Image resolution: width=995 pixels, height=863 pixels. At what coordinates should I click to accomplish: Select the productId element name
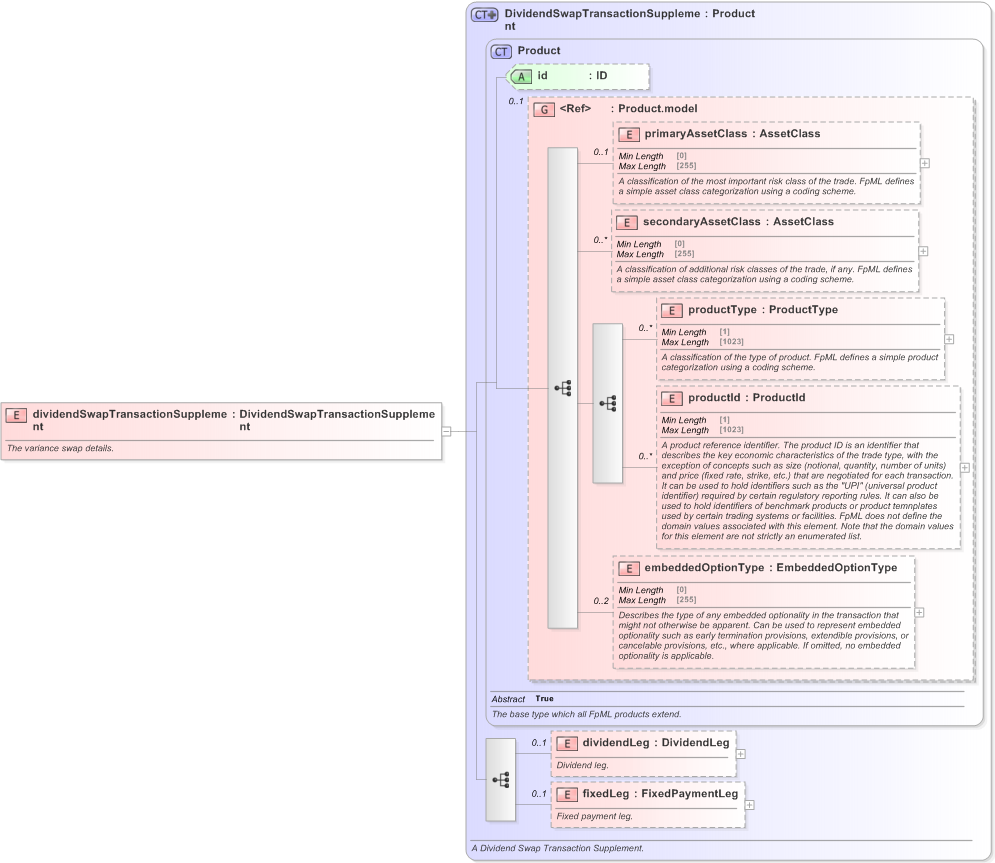[714, 398]
